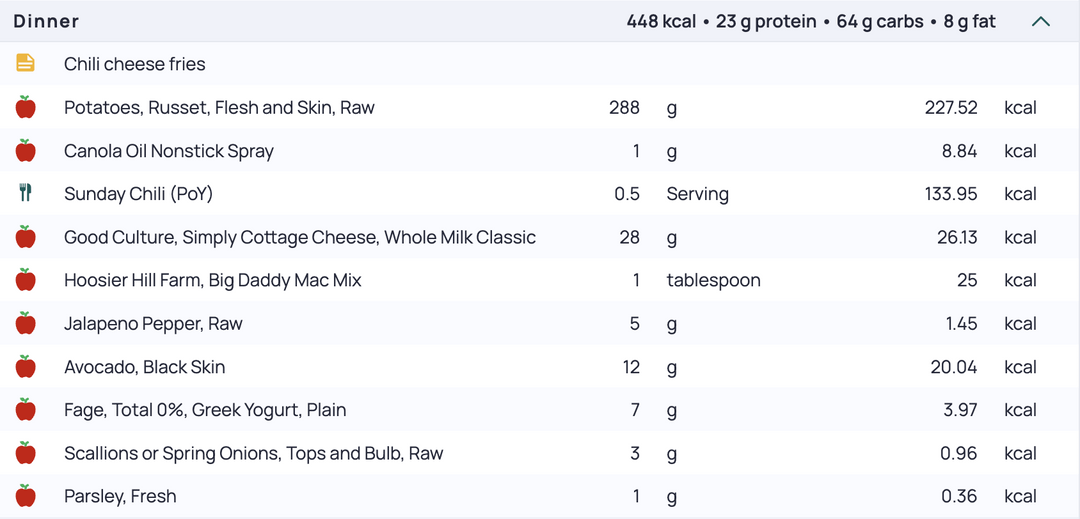Click the apple icon beside Parsley, Fresh
The height and width of the screenshot is (519, 1080).
25,496
